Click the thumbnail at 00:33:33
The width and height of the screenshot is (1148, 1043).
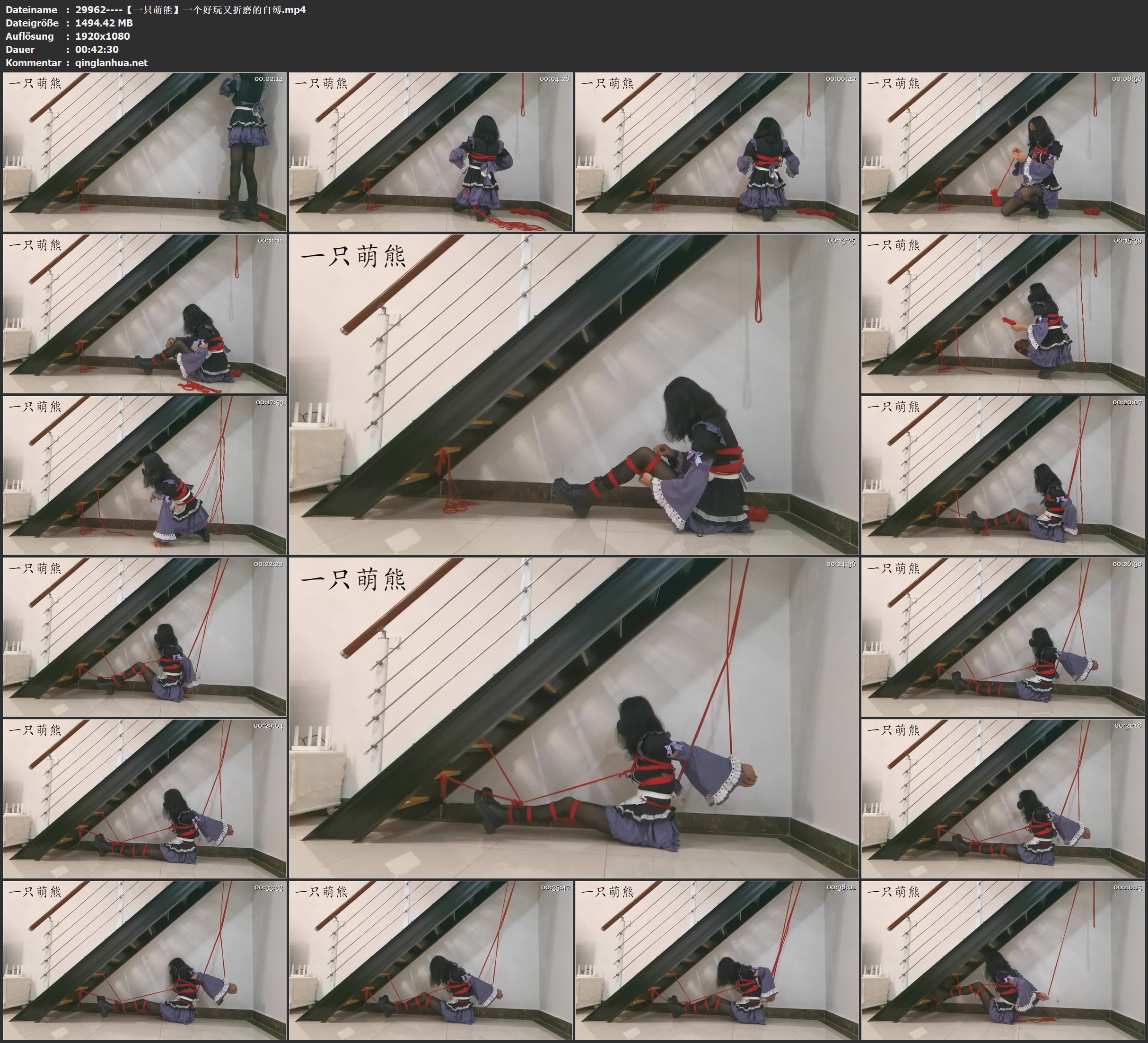click(145, 960)
